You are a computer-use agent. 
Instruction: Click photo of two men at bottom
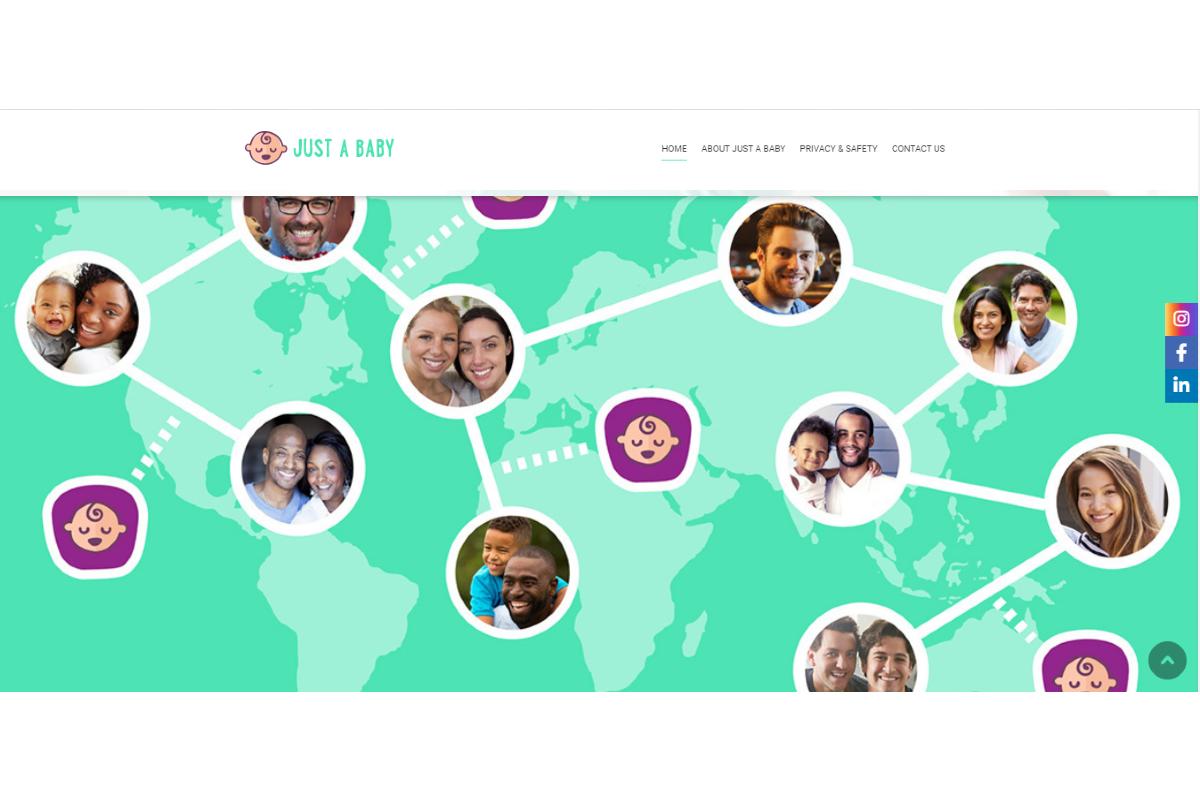click(861, 650)
